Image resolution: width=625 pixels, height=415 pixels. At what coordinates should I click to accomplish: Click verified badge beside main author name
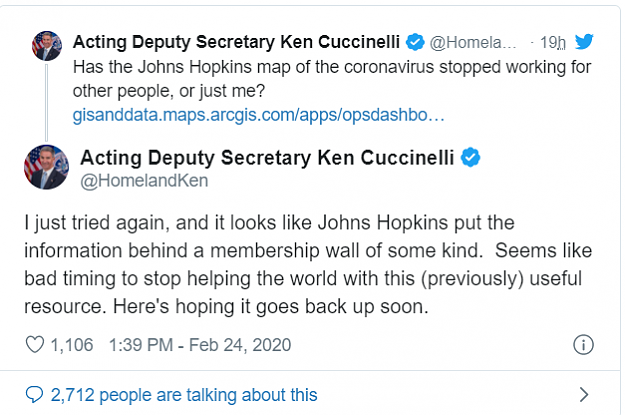tap(470, 157)
